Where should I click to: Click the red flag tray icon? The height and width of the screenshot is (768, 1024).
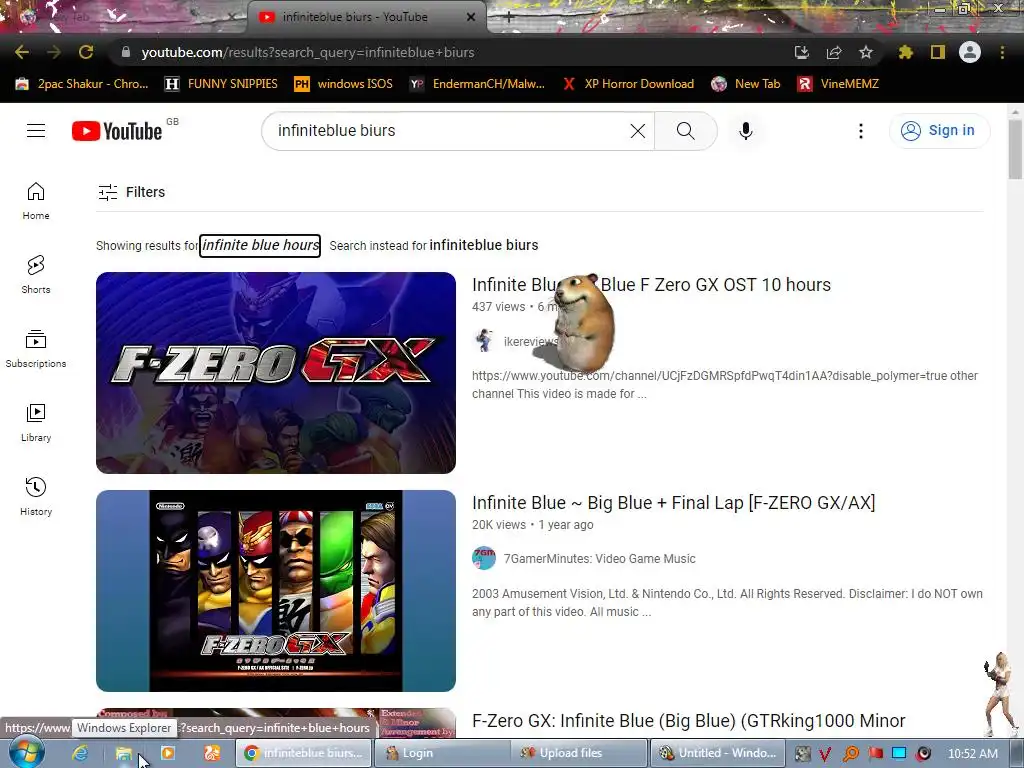(875, 753)
